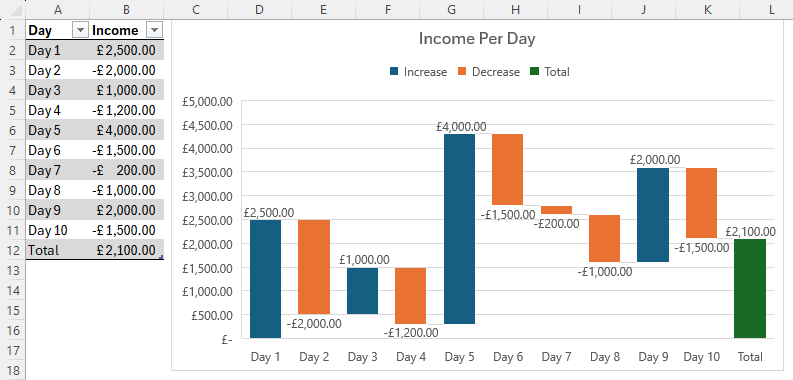Click the small orange Day 7 bar
Image resolution: width=793 pixels, height=380 pixels.
(x=556, y=209)
